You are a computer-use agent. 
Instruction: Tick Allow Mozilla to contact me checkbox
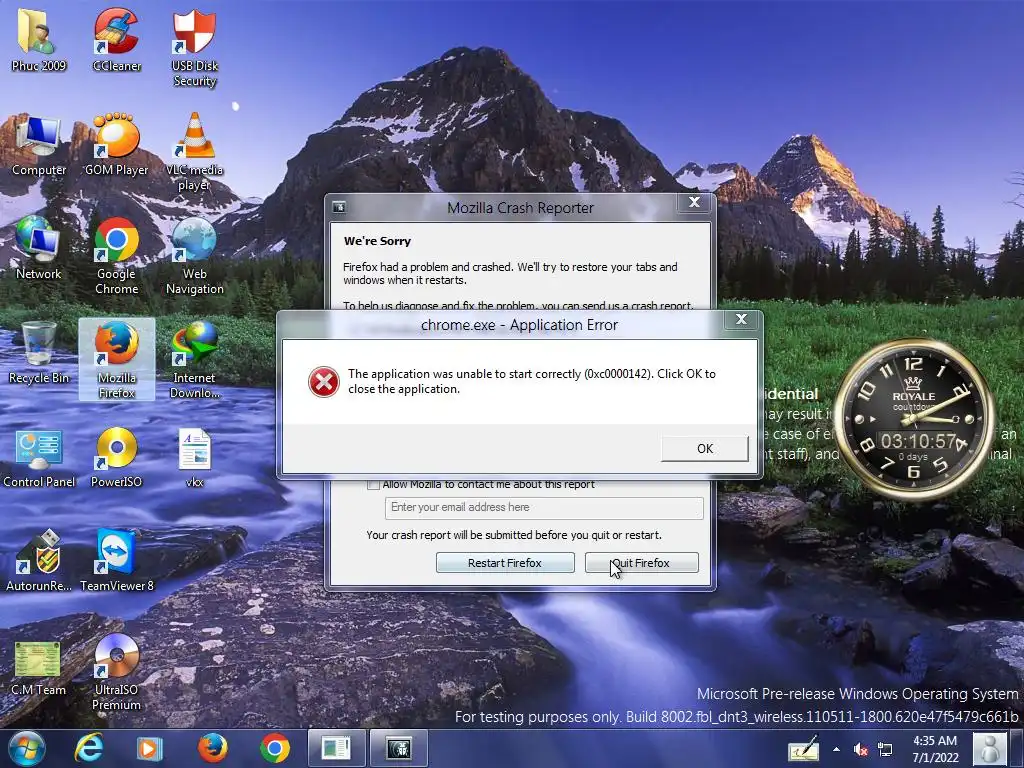coord(374,485)
